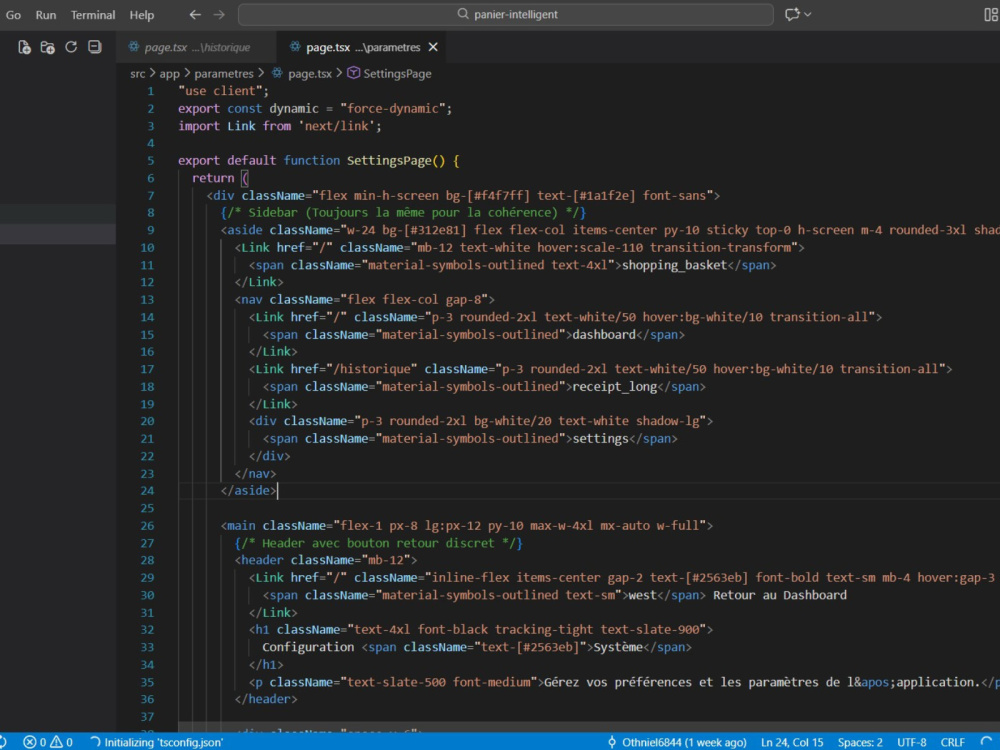
Task: Click the closing </nav> tag on line 23
Action: point(255,474)
